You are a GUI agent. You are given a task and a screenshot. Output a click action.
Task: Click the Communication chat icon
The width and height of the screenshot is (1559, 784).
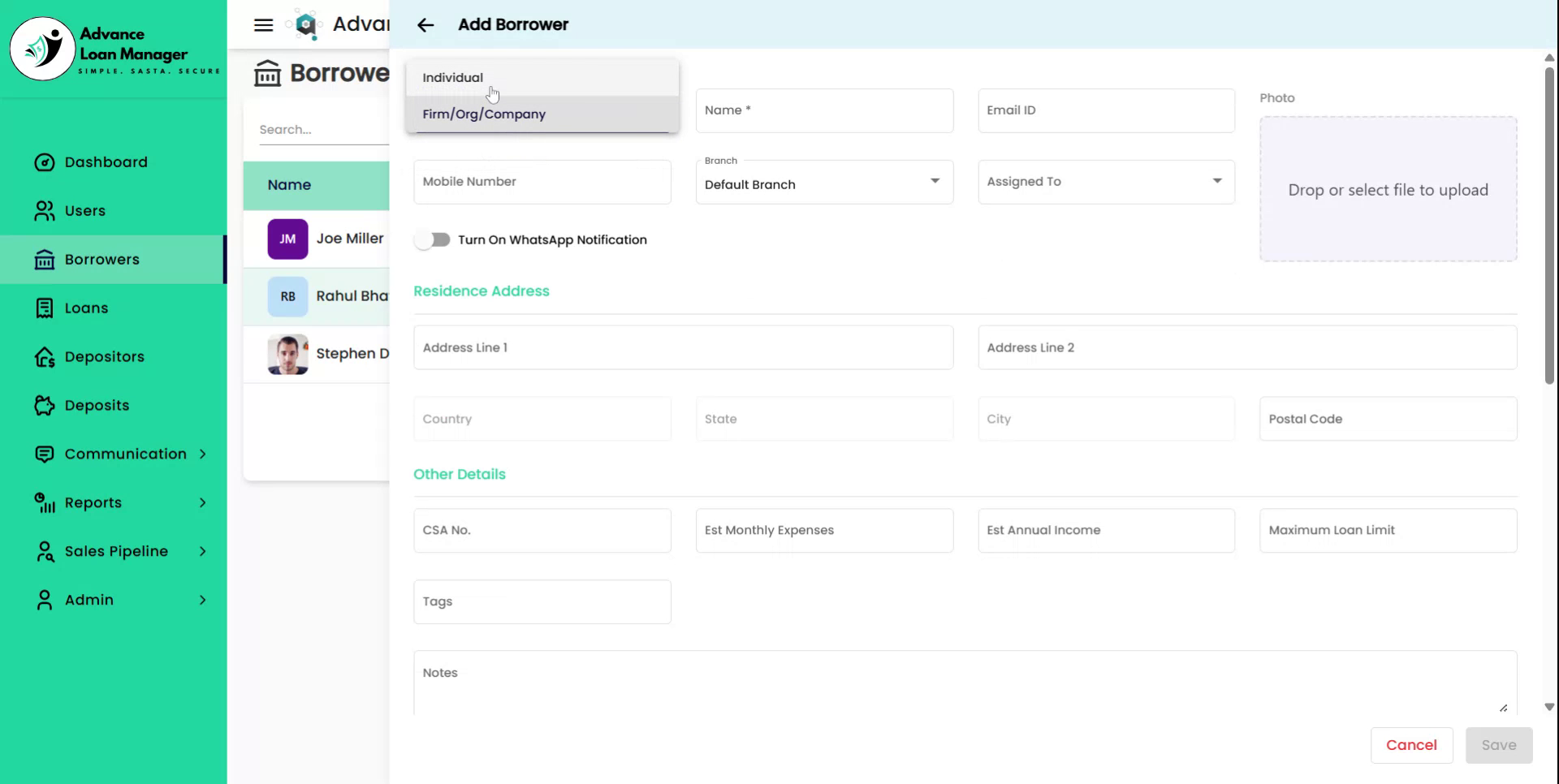(x=45, y=454)
